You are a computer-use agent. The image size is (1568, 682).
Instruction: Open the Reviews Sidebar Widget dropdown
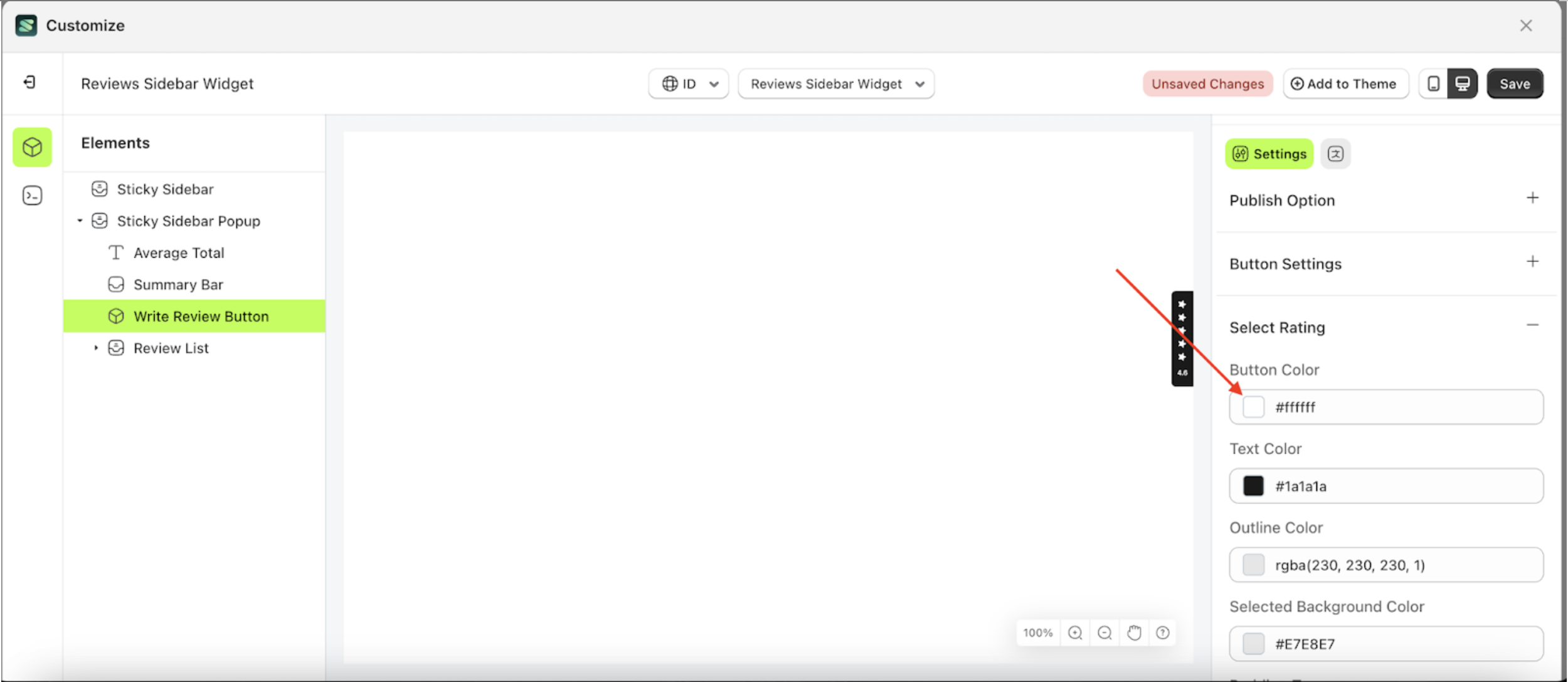[835, 83]
